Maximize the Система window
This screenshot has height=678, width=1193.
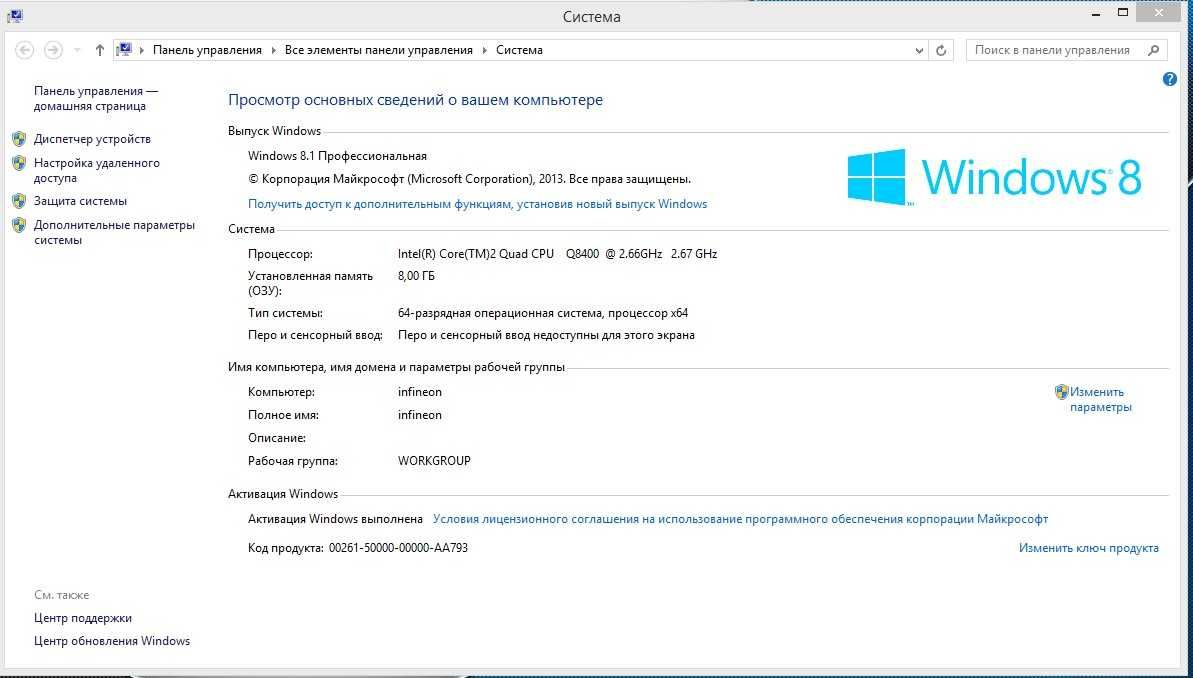click(1122, 13)
